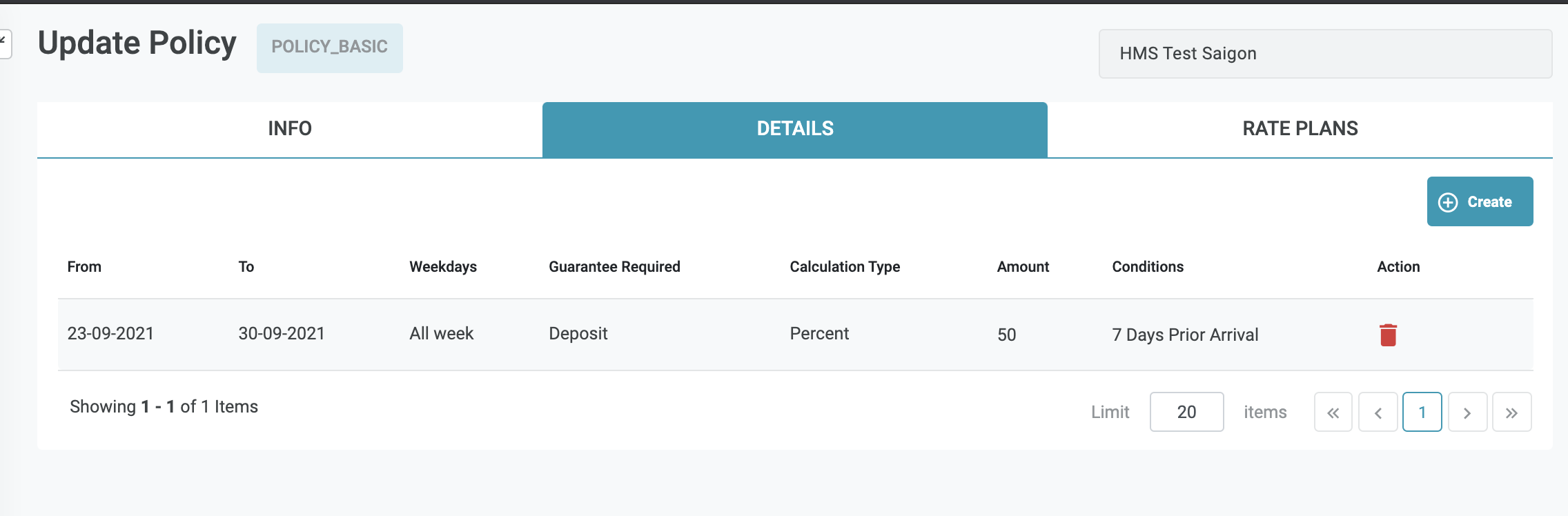The width and height of the screenshot is (1568, 516).
Task: Click the collapse icon beside Update Policy
Action: point(4,43)
